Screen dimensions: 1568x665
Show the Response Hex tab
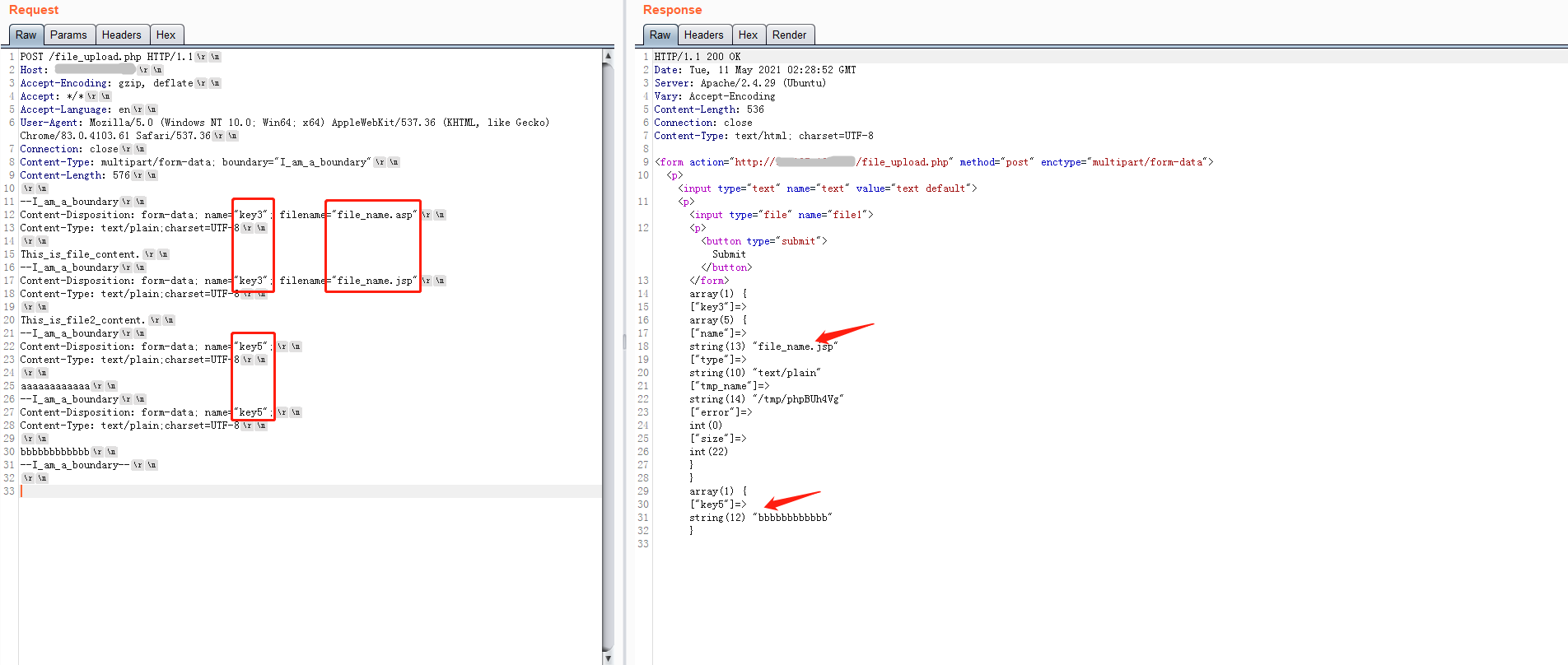pos(748,35)
